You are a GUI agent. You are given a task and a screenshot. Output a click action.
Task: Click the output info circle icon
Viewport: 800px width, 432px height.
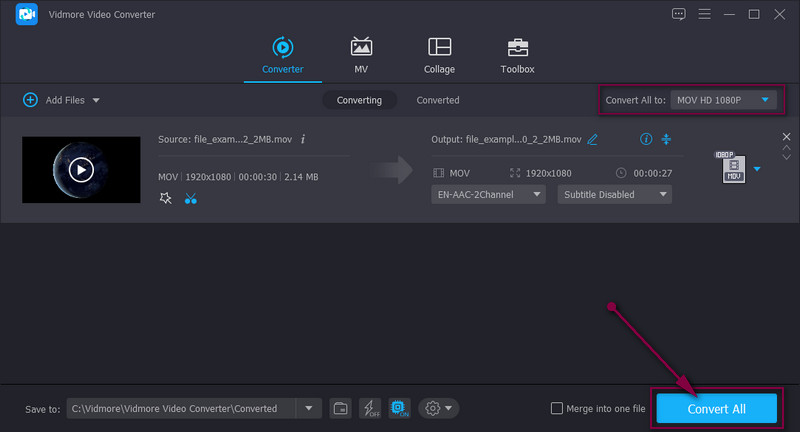[x=646, y=139]
